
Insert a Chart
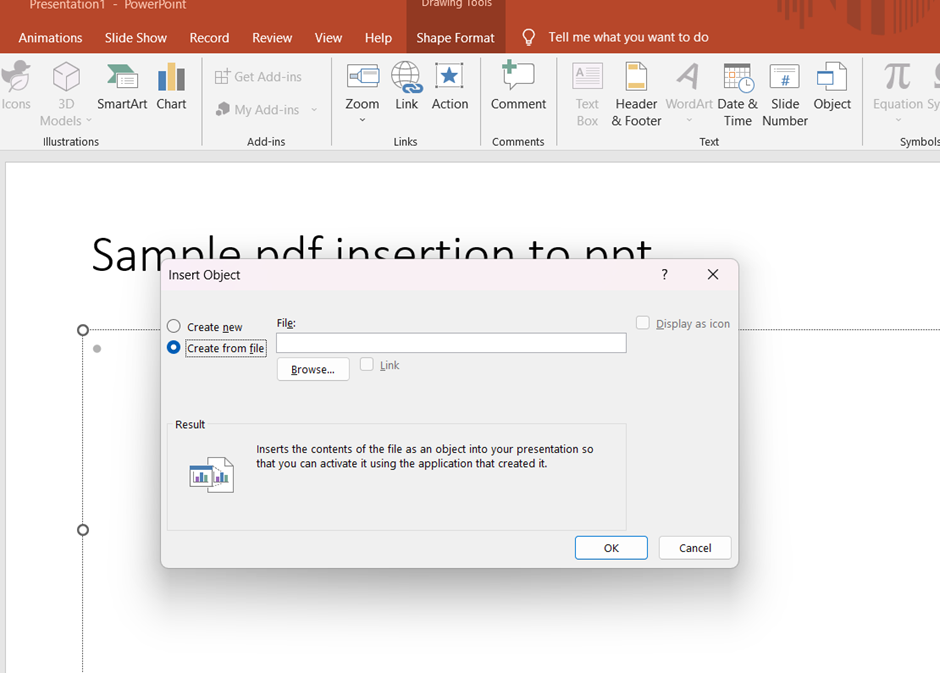point(171,86)
